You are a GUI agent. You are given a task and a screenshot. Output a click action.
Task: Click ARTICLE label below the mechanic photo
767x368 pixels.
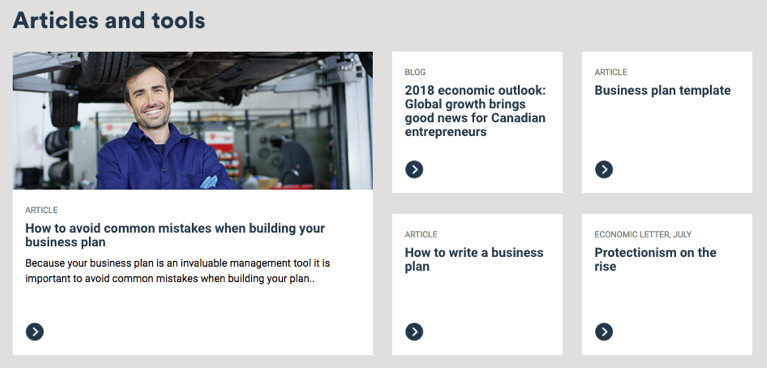pos(42,210)
